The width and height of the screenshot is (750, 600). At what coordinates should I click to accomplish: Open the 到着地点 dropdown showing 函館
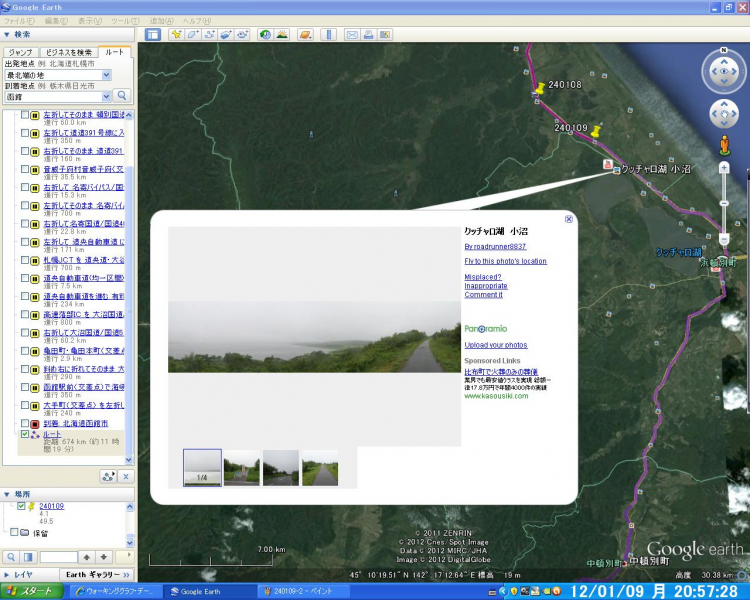(107, 97)
